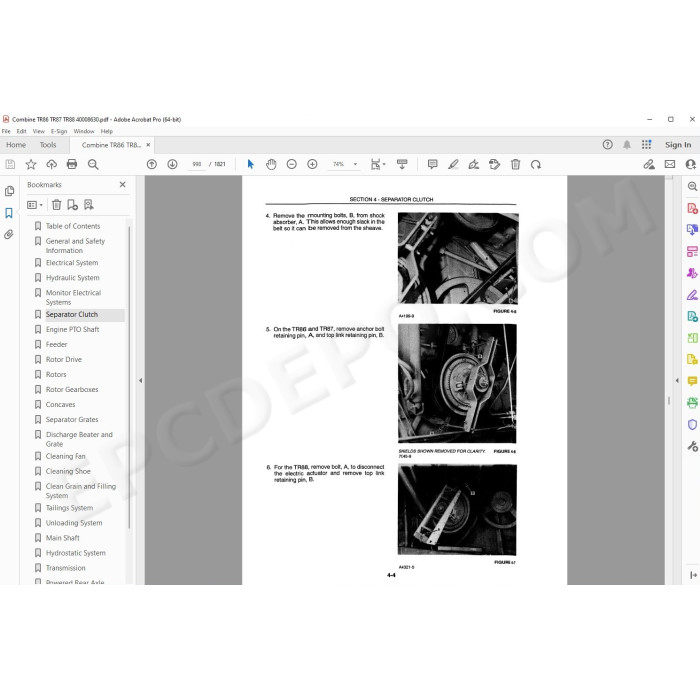
Task: Switch to the Tools tab
Action: [48, 145]
